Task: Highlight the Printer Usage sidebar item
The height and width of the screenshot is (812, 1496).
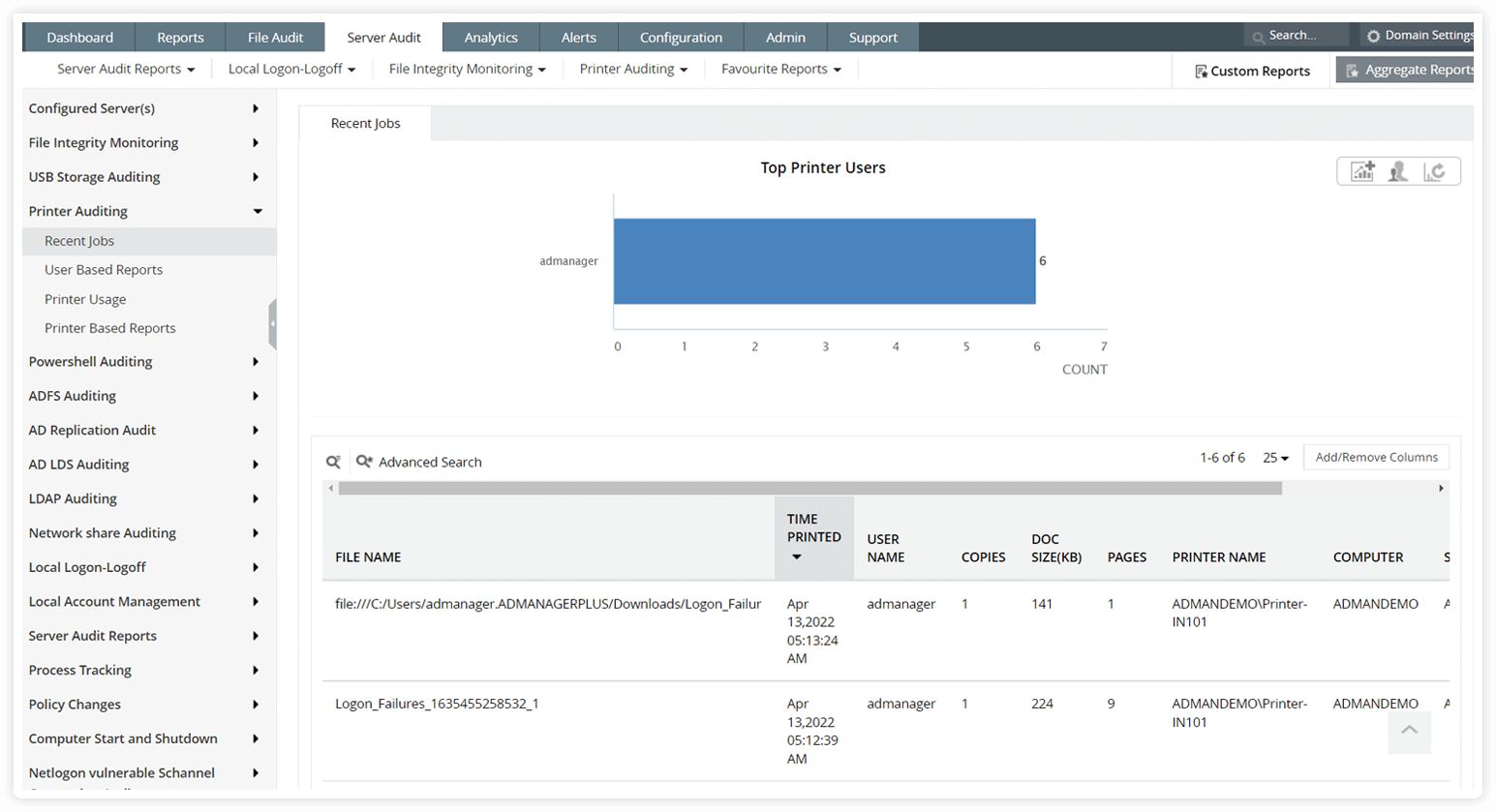Action: [x=84, y=298]
